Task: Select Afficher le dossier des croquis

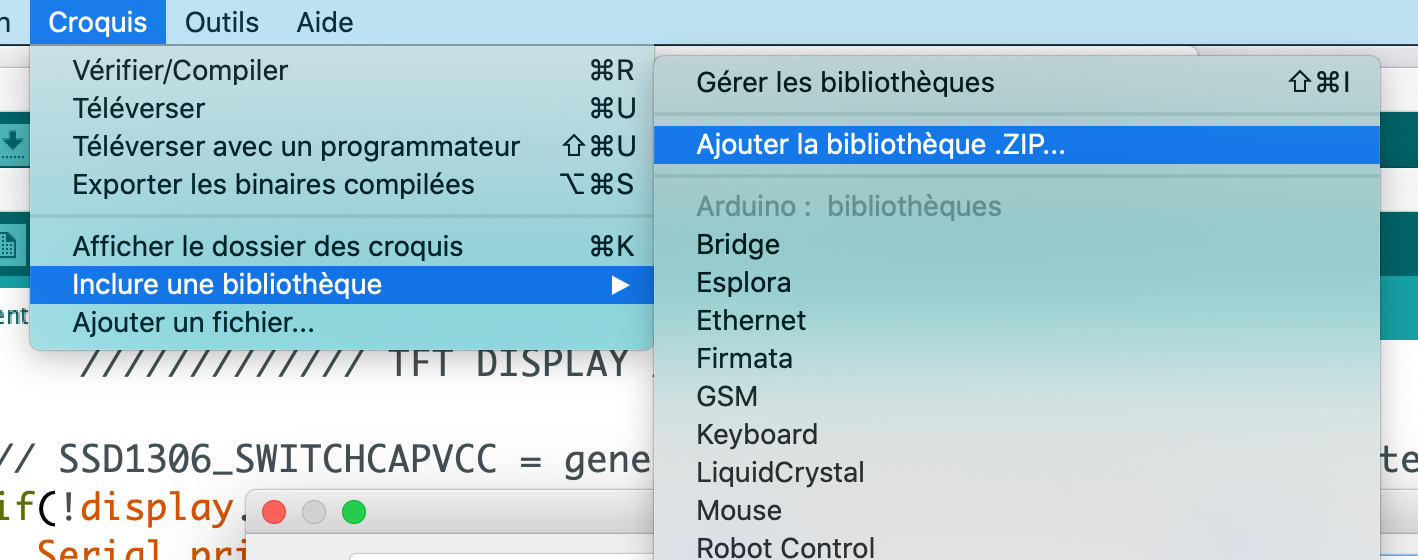Action: (267, 247)
